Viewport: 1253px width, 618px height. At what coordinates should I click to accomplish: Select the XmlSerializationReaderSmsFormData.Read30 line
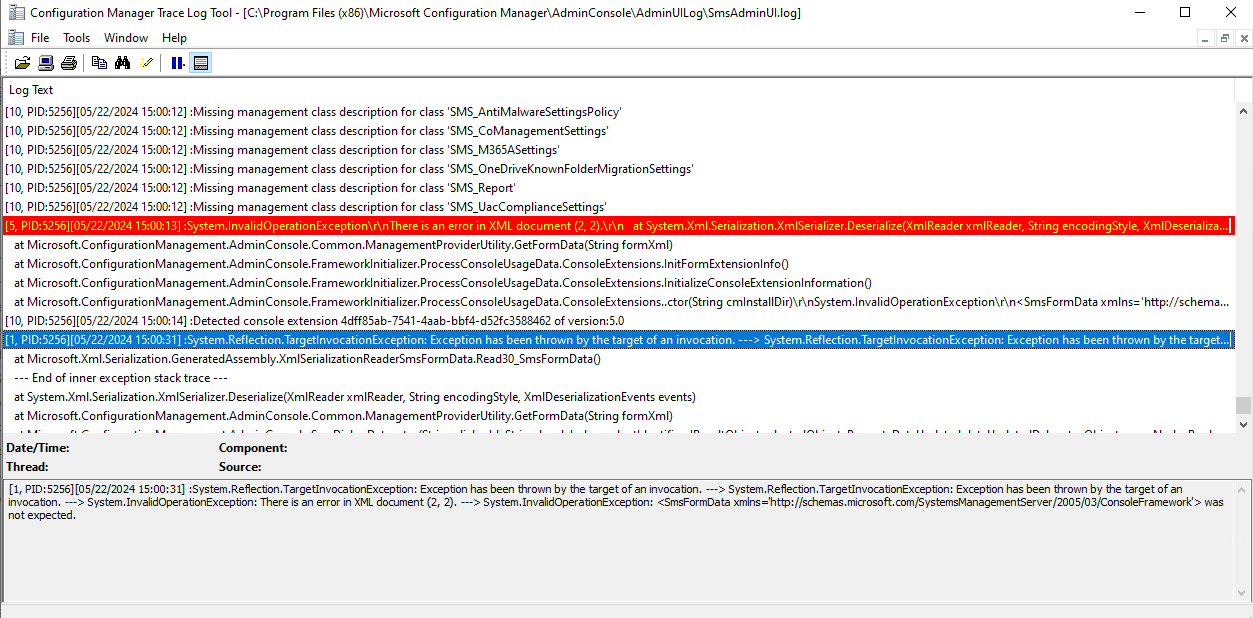(619, 359)
